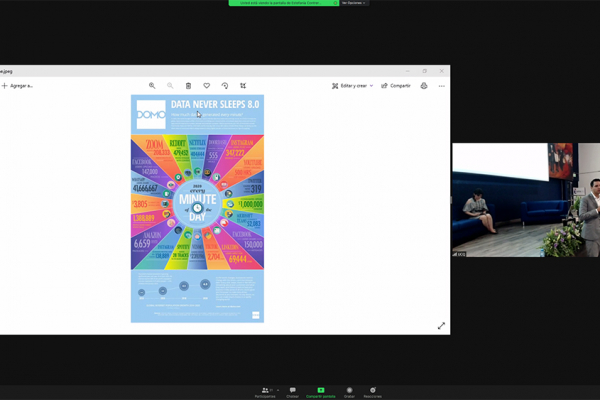Click the green screen-sharing notification bar
Screen dimensions: 600x400
coord(284,3)
